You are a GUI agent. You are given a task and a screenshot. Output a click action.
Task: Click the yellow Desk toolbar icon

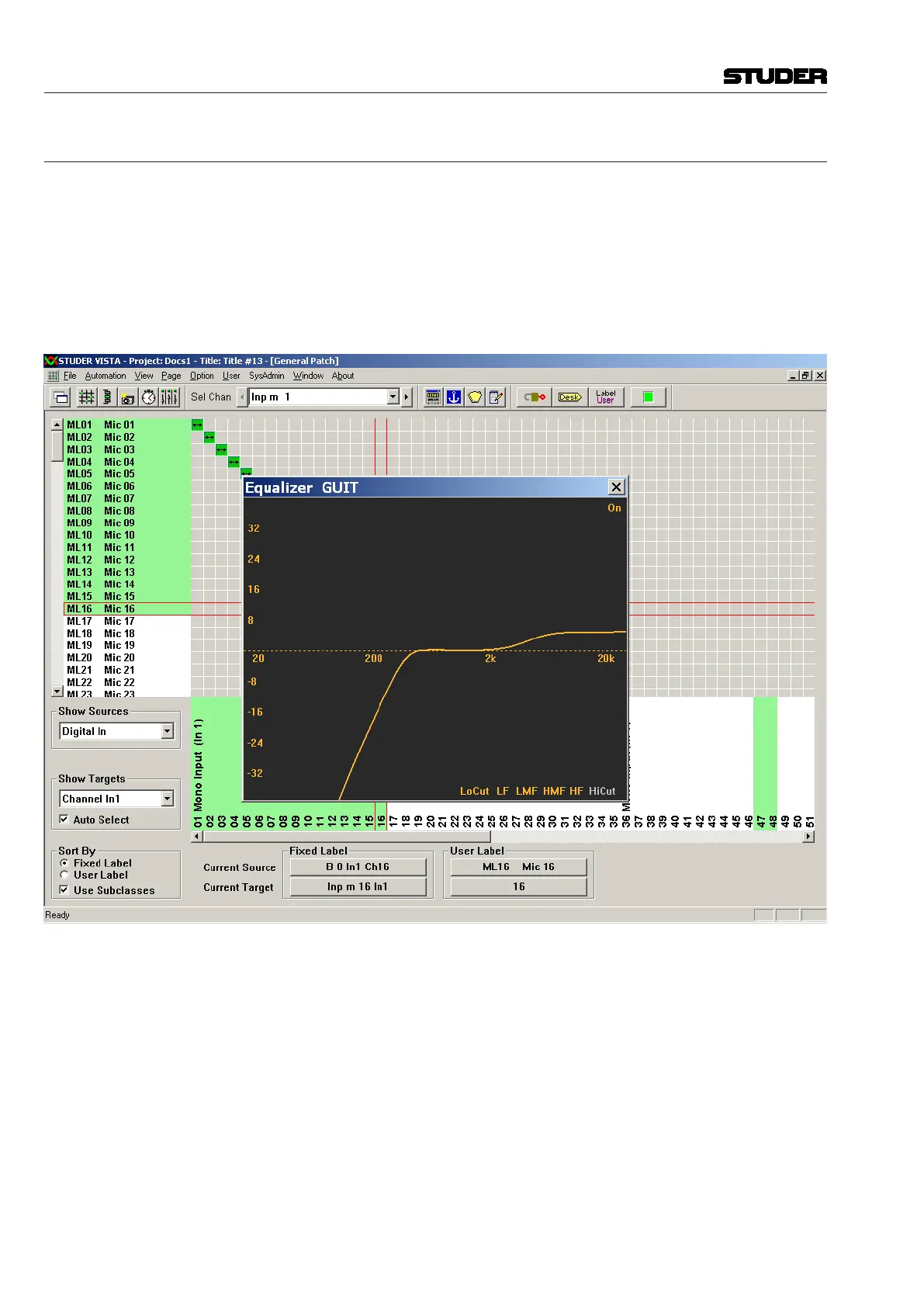click(570, 397)
